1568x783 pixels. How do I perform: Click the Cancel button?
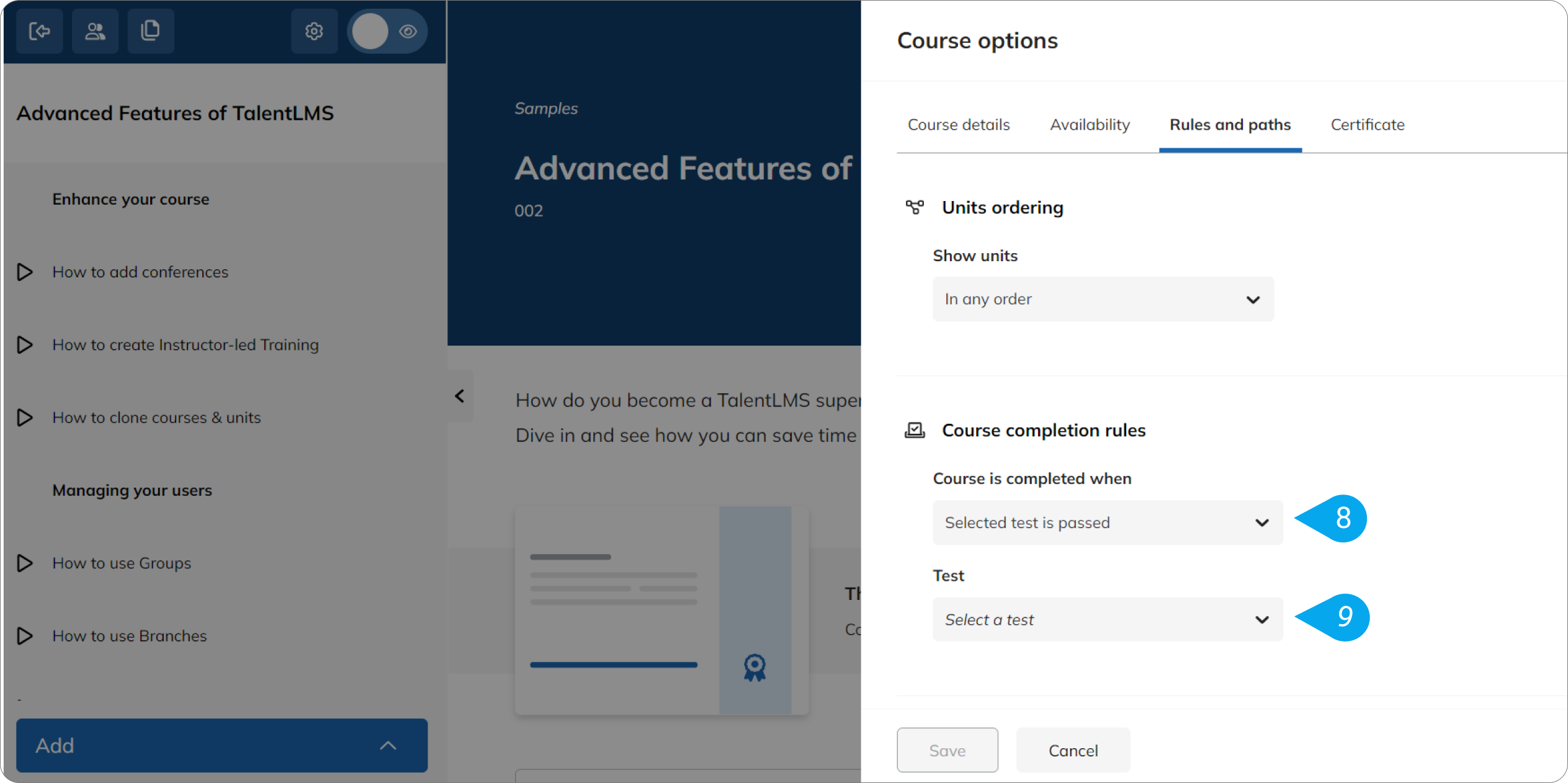(1073, 750)
